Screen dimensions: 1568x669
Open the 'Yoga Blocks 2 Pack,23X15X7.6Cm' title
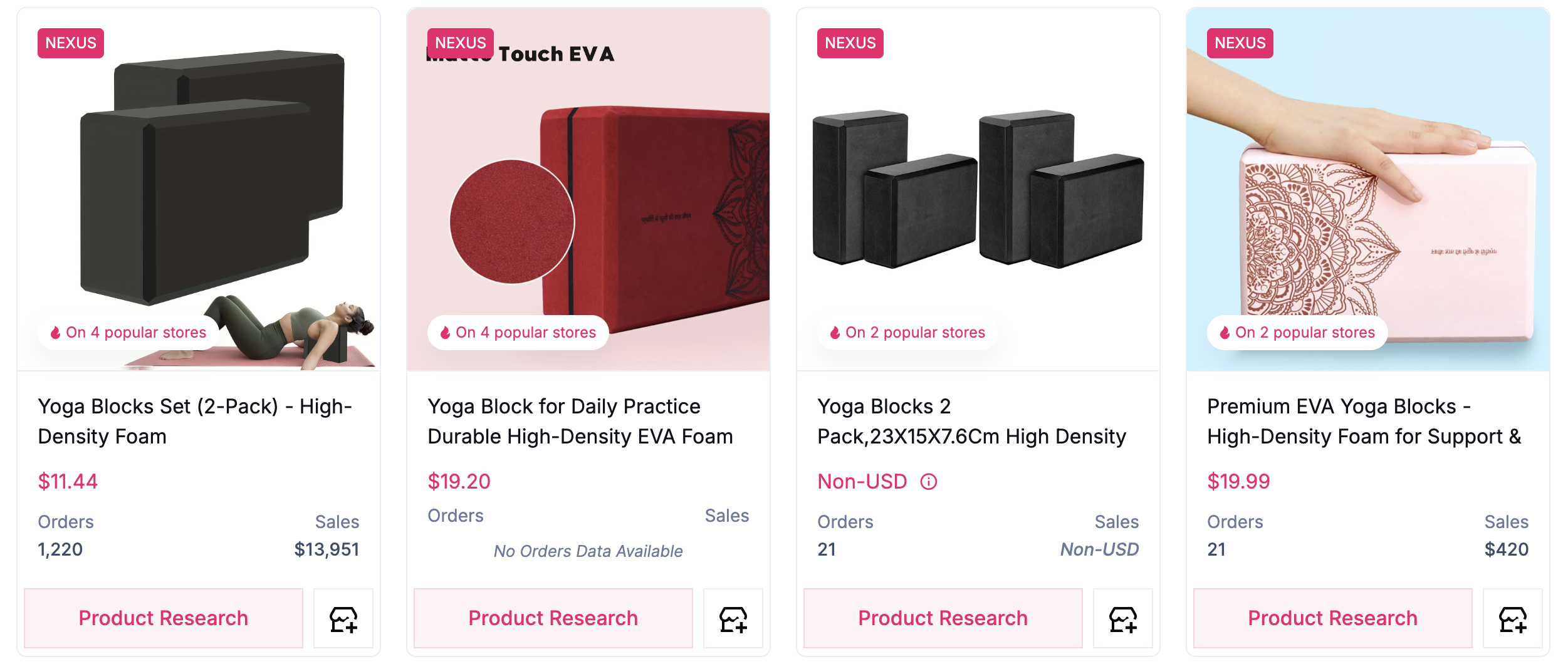(x=971, y=422)
